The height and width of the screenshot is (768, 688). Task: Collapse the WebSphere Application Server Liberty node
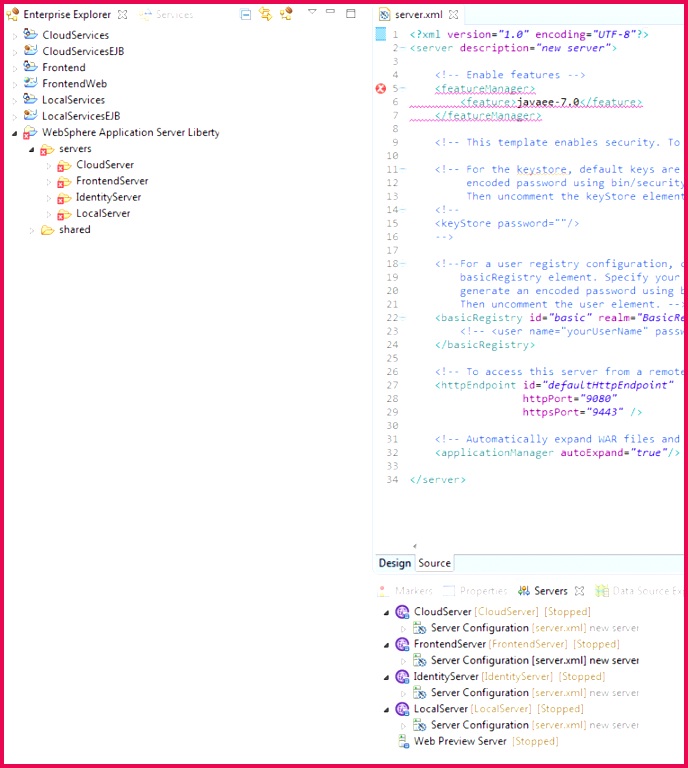pos(15,133)
